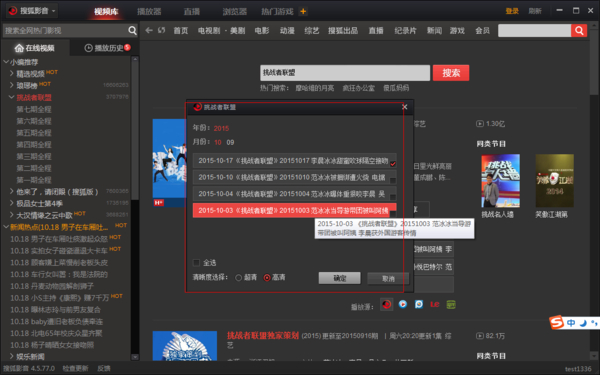Screen dimensions: 600x375
Task: Click the orange plus add-tab icon
Action: pos(303,11)
